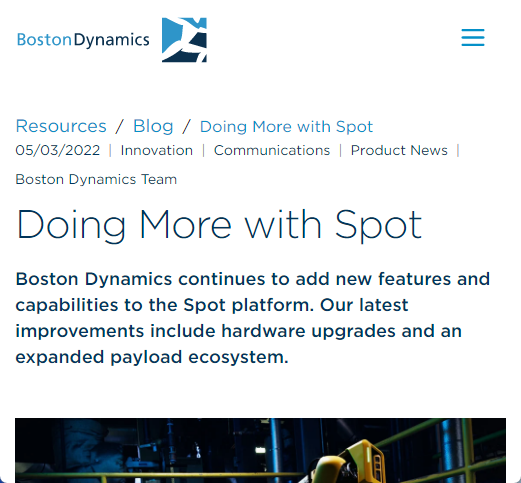This screenshot has height=483, width=521.
Task: Click Doing More with Spot breadcrumb item
Action: [286, 127]
